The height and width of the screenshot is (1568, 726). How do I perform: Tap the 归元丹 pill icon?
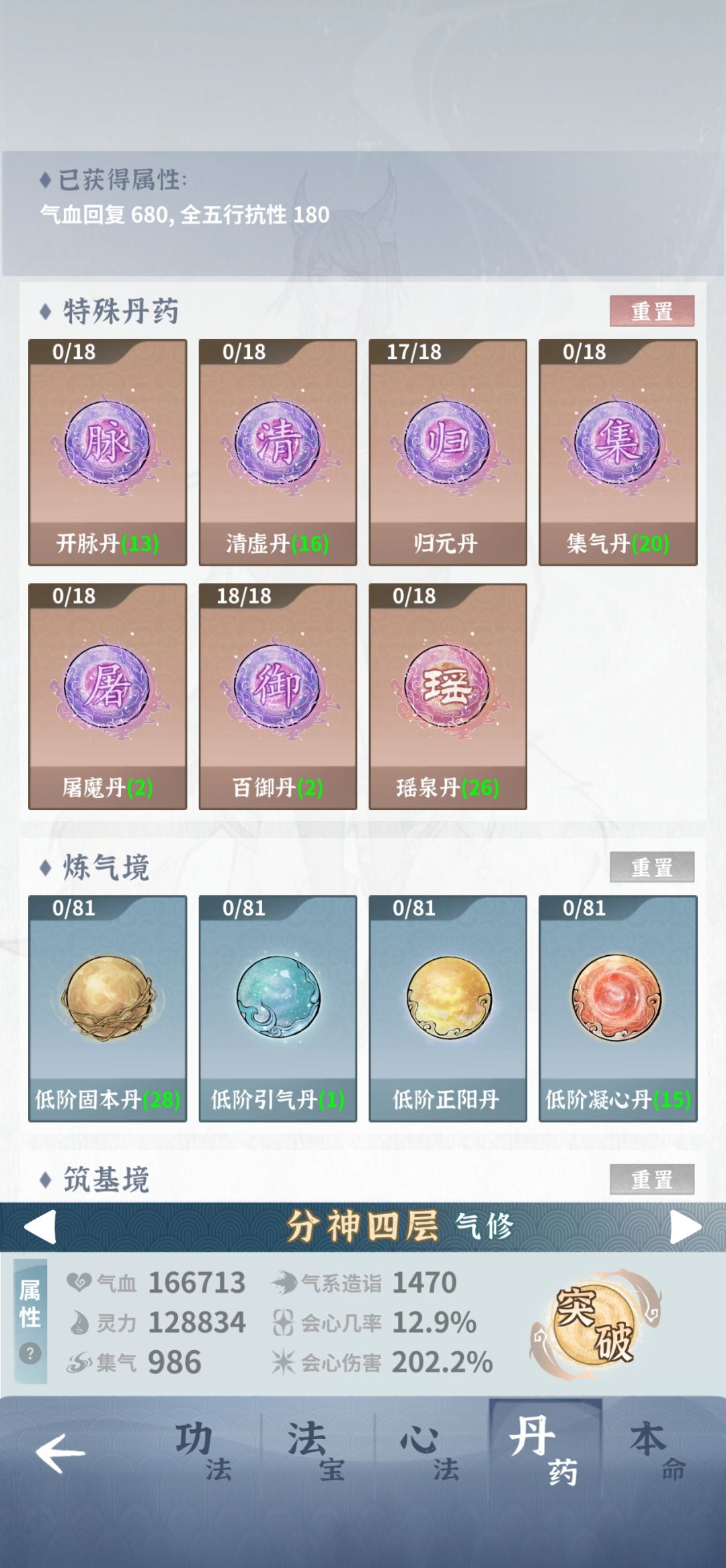(x=448, y=444)
